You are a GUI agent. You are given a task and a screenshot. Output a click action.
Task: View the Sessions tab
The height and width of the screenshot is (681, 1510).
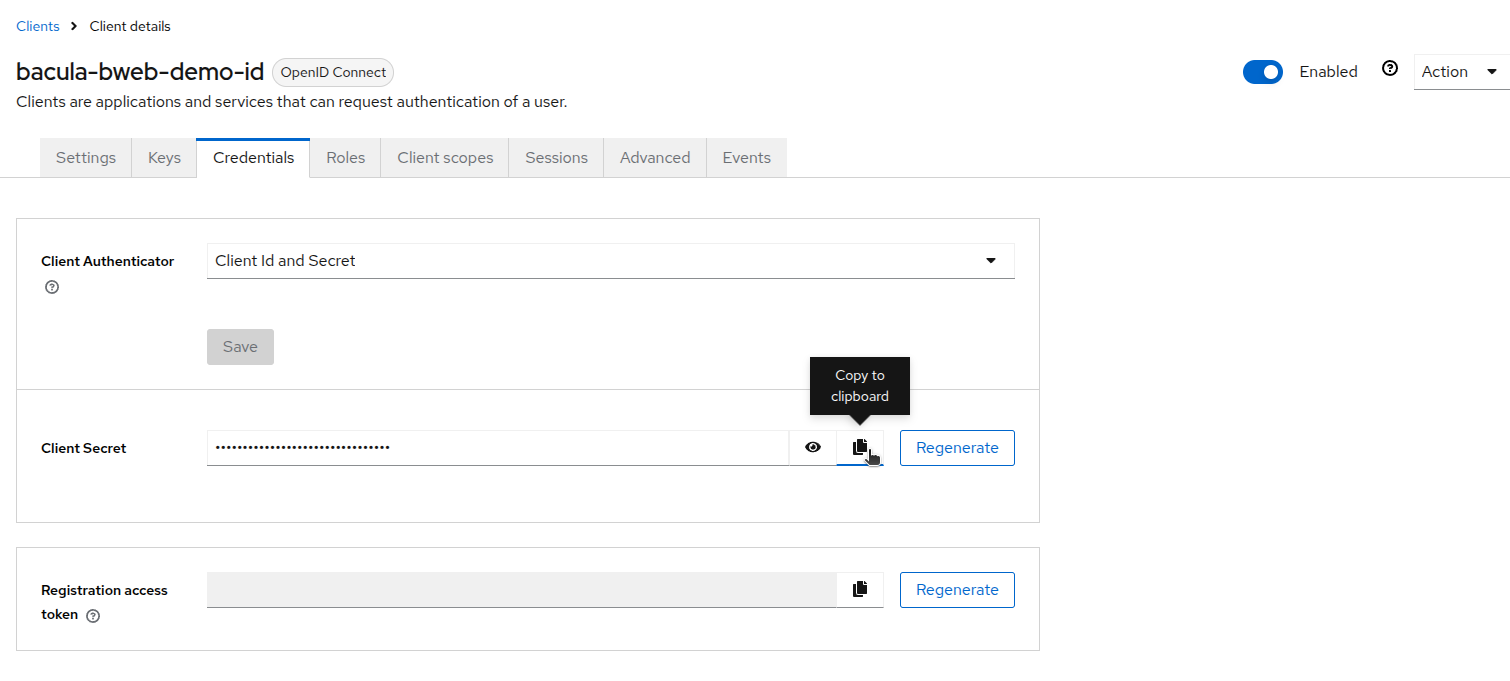click(556, 158)
